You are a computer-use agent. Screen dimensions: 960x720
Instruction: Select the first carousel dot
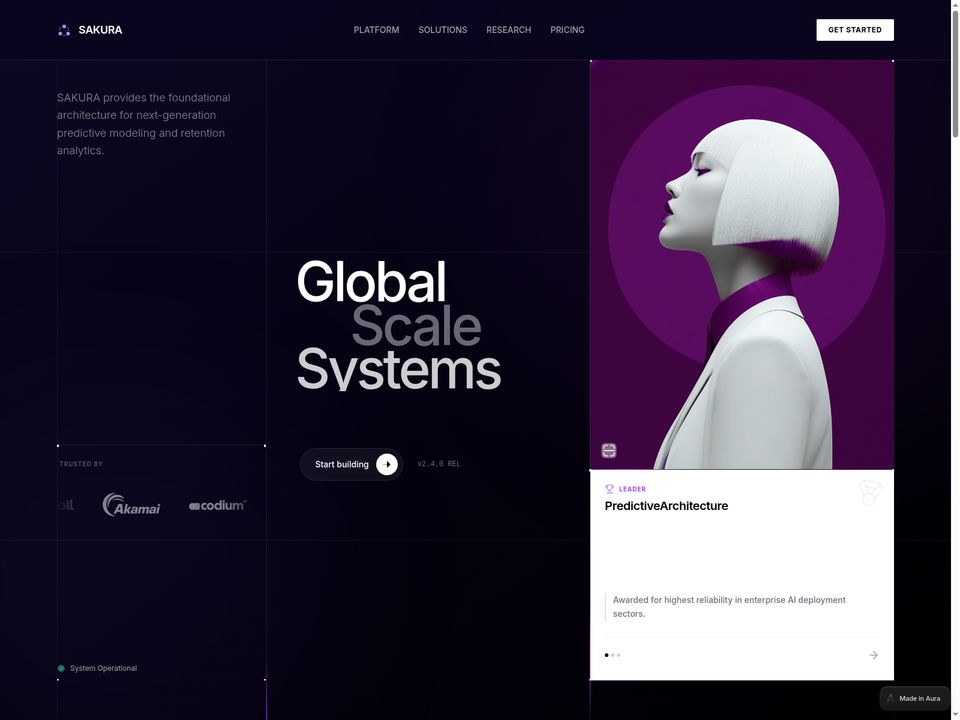coord(607,655)
